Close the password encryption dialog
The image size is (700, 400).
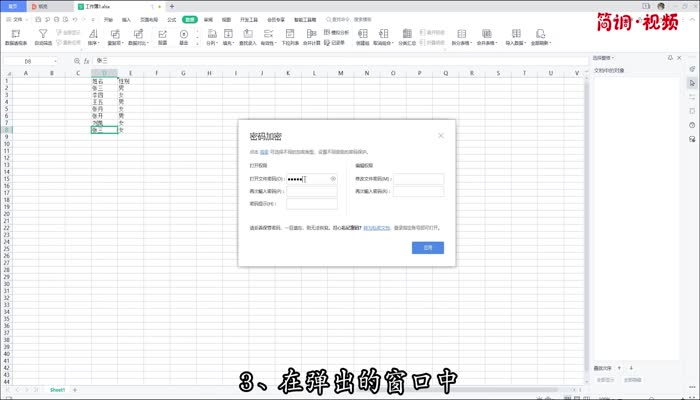[441, 135]
